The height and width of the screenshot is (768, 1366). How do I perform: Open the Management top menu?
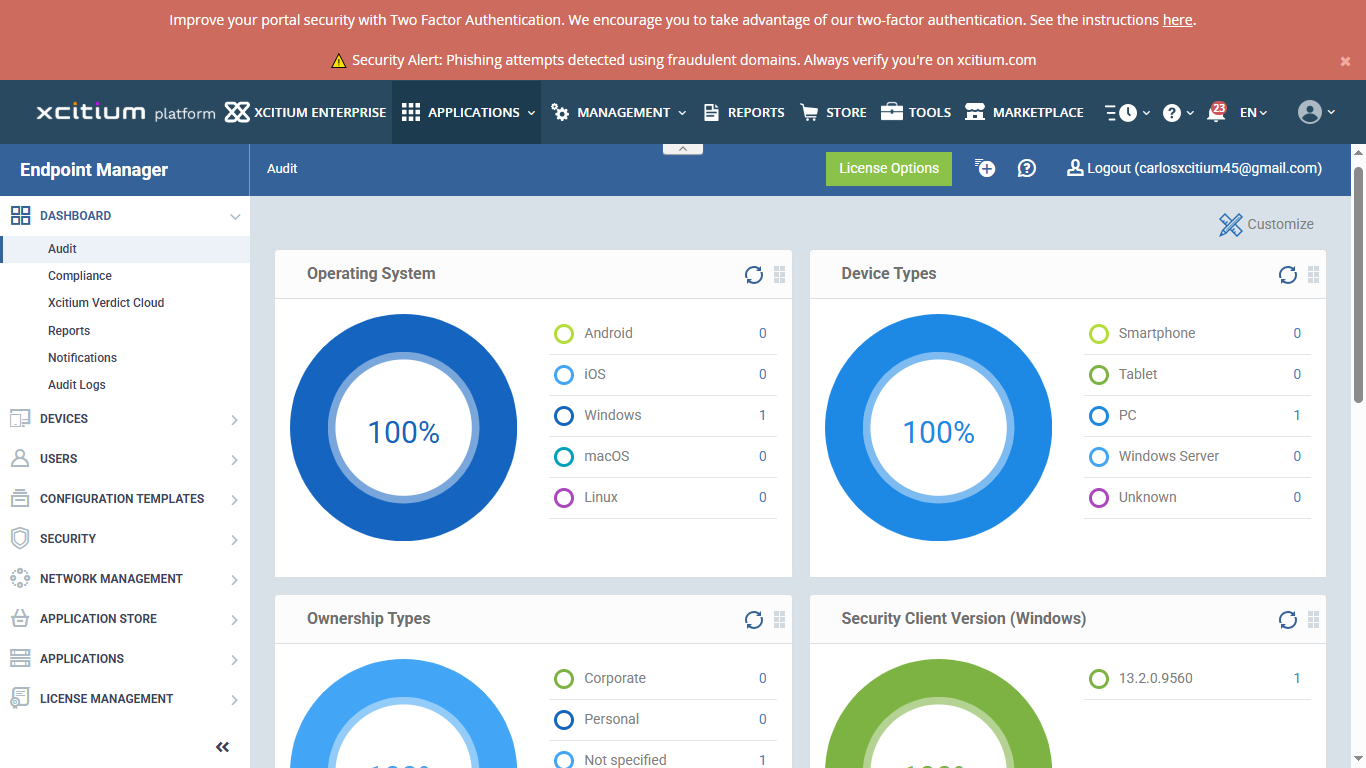pyautogui.click(x=619, y=113)
